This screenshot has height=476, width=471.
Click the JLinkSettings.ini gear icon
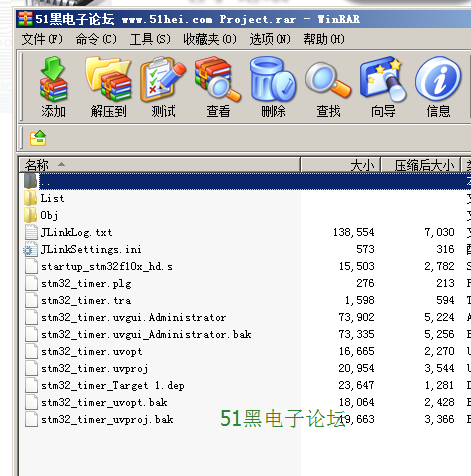click(30, 250)
